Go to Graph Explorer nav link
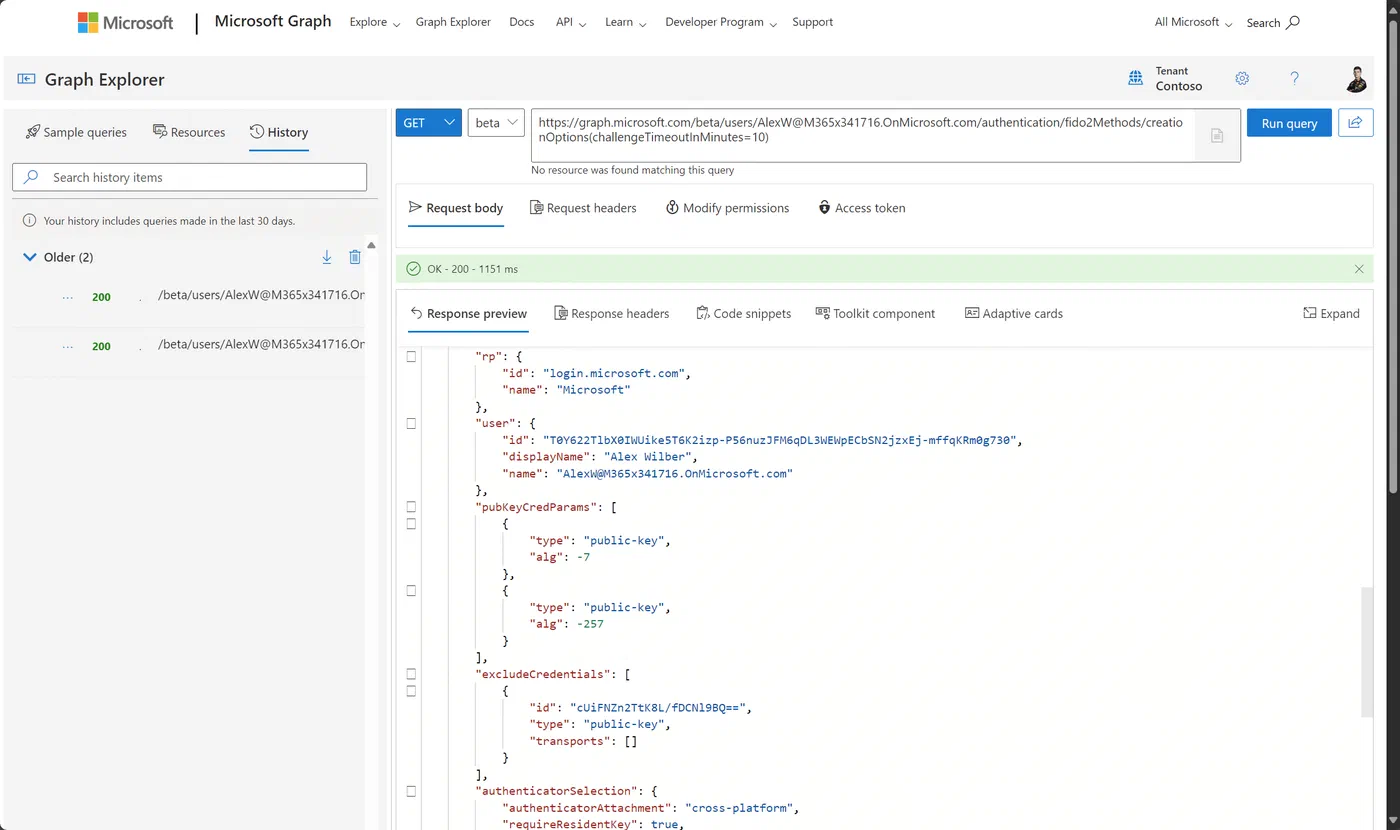The image size is (1400, 830). 453,22
